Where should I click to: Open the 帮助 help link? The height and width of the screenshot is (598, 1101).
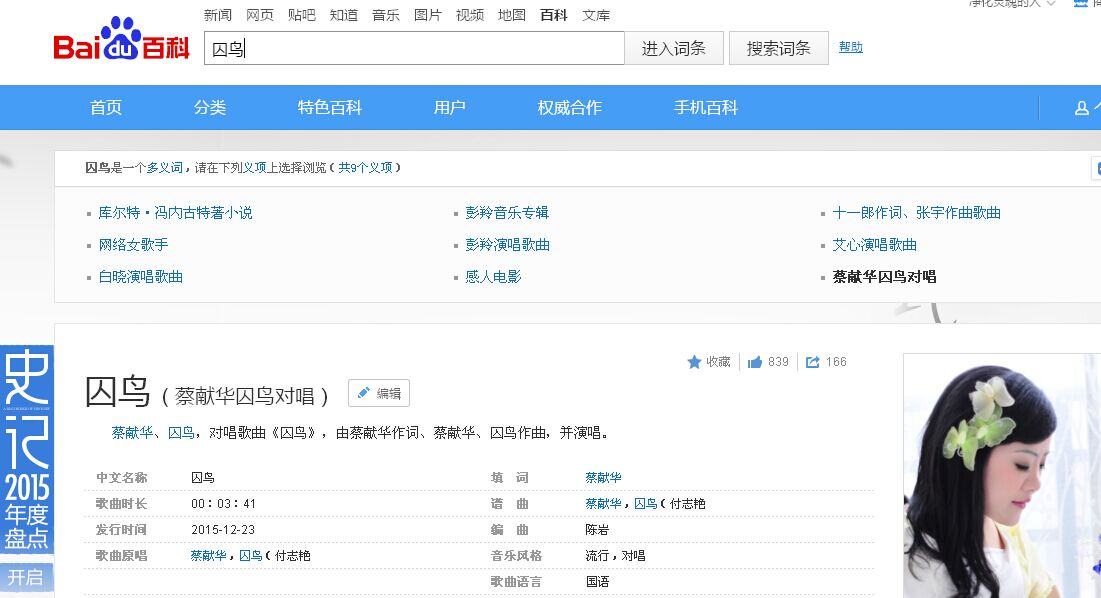pyautogui.click(x=850, y=47)
